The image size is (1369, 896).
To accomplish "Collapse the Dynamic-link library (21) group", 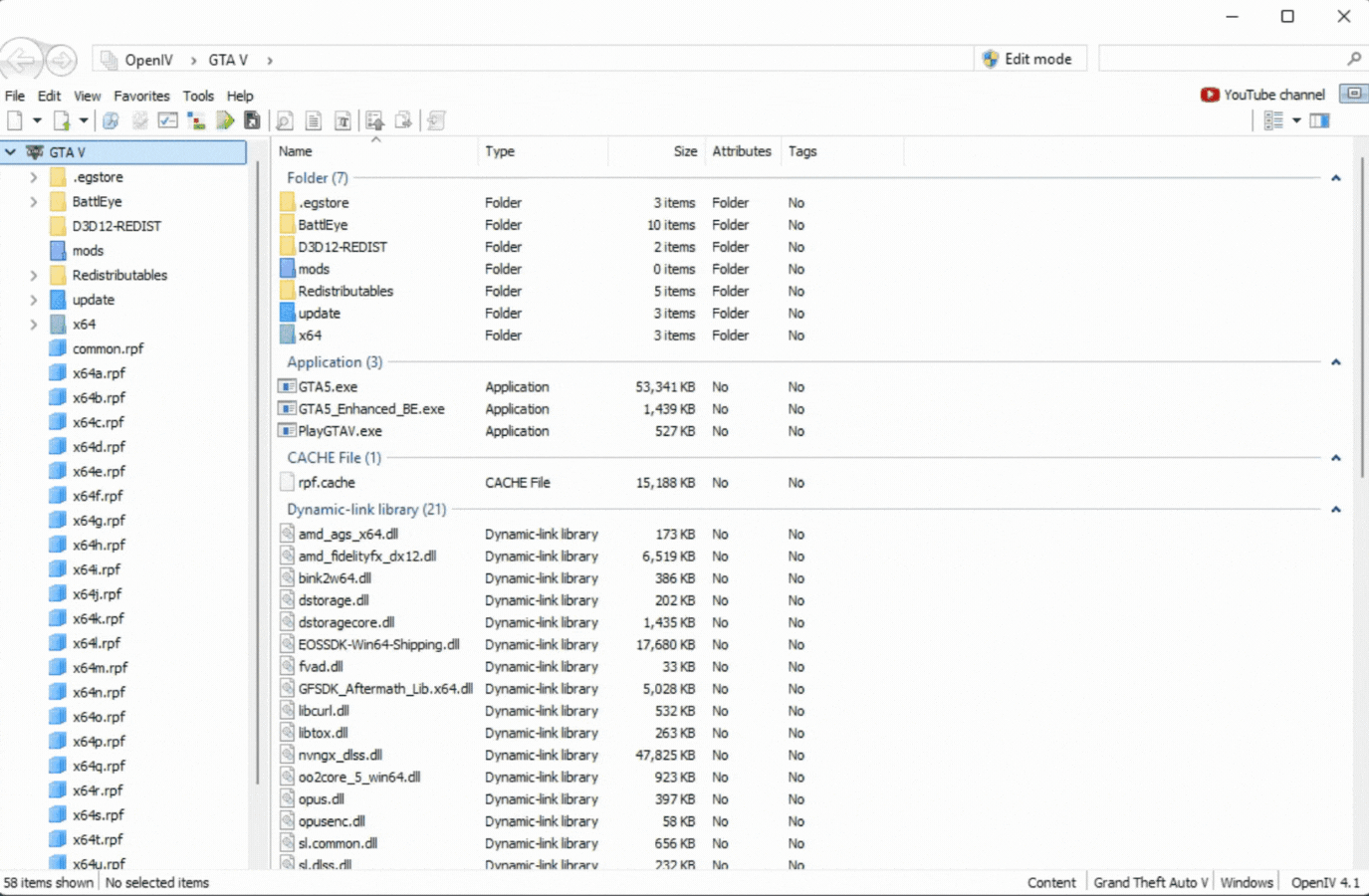I will (x=1336, y=510).
